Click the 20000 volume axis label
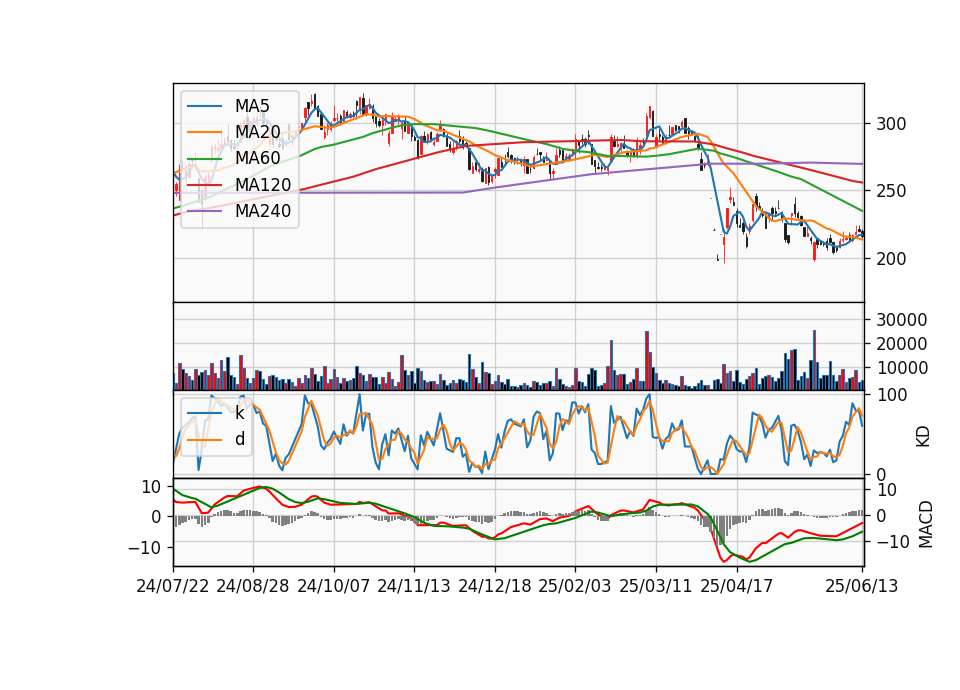960x690 pixels. click(x=902, y=344)
